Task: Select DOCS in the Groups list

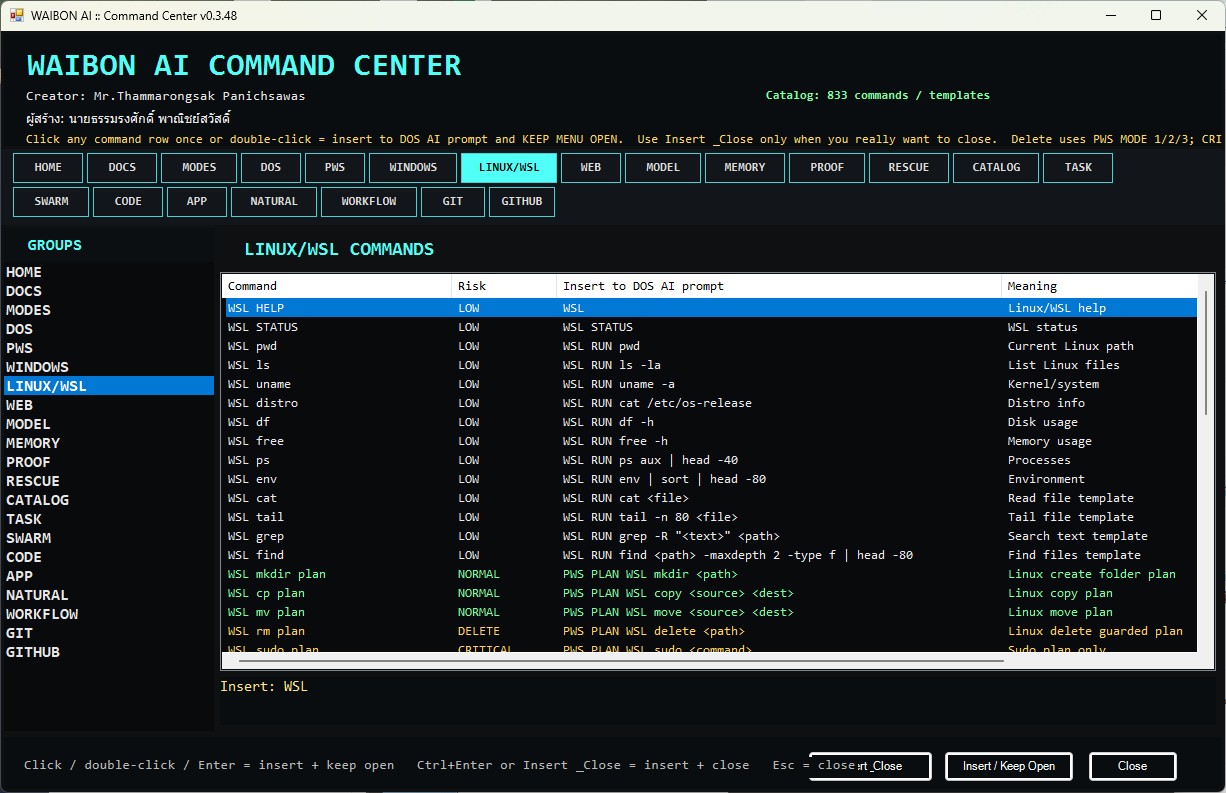Action: coord(109,291)
